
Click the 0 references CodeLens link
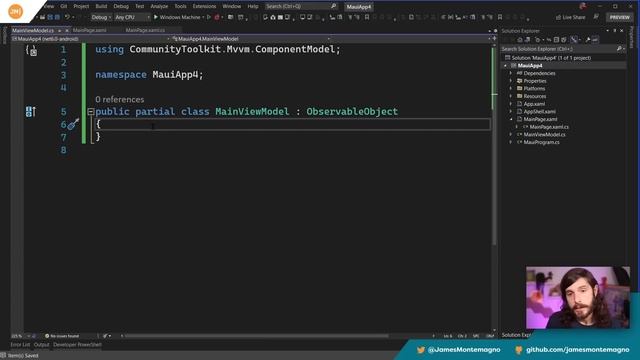pyautogui.click(x=120, y=100)
